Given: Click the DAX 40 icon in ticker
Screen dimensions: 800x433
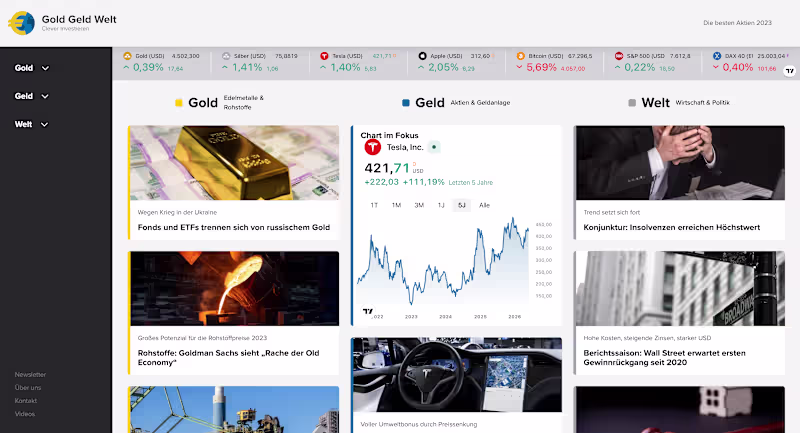Looking at the screenshot, I should (717, 56).
